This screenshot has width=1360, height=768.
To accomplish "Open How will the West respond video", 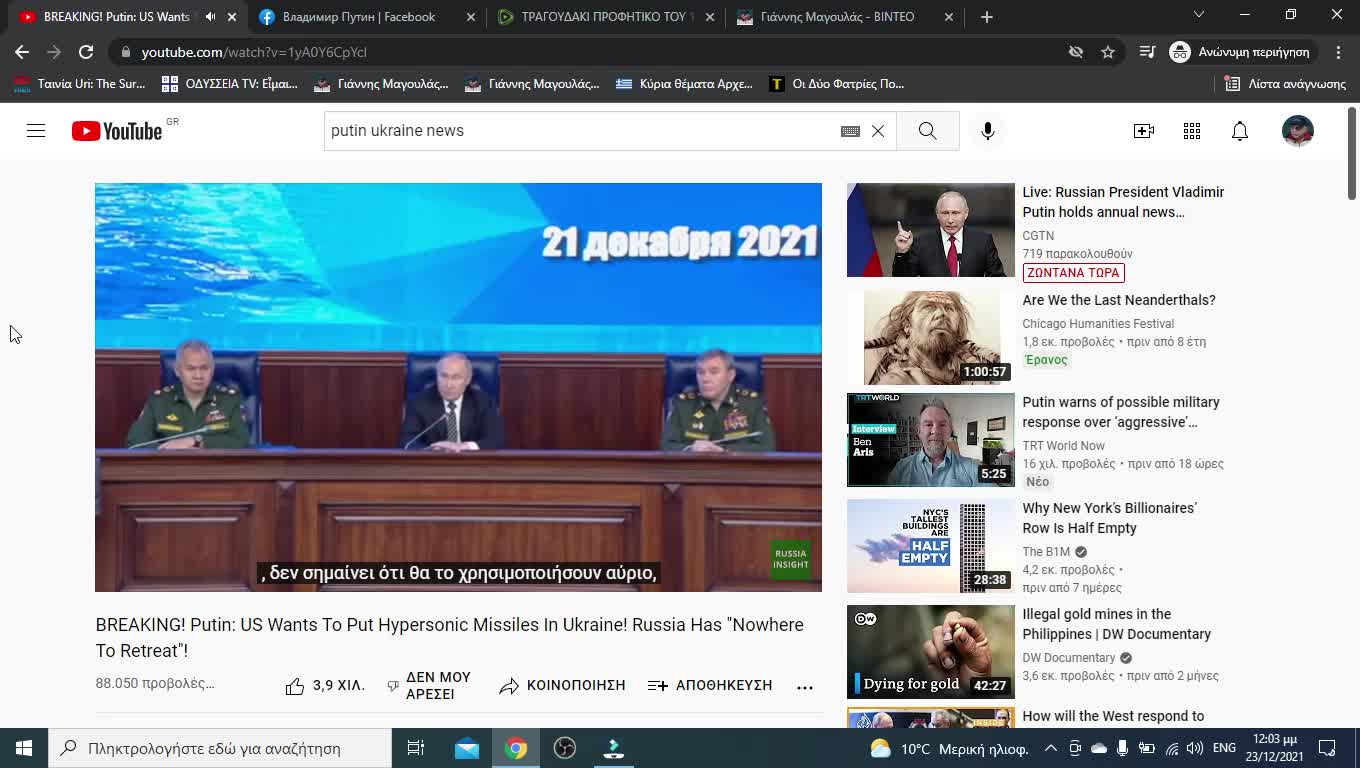I will [1113, 717].
